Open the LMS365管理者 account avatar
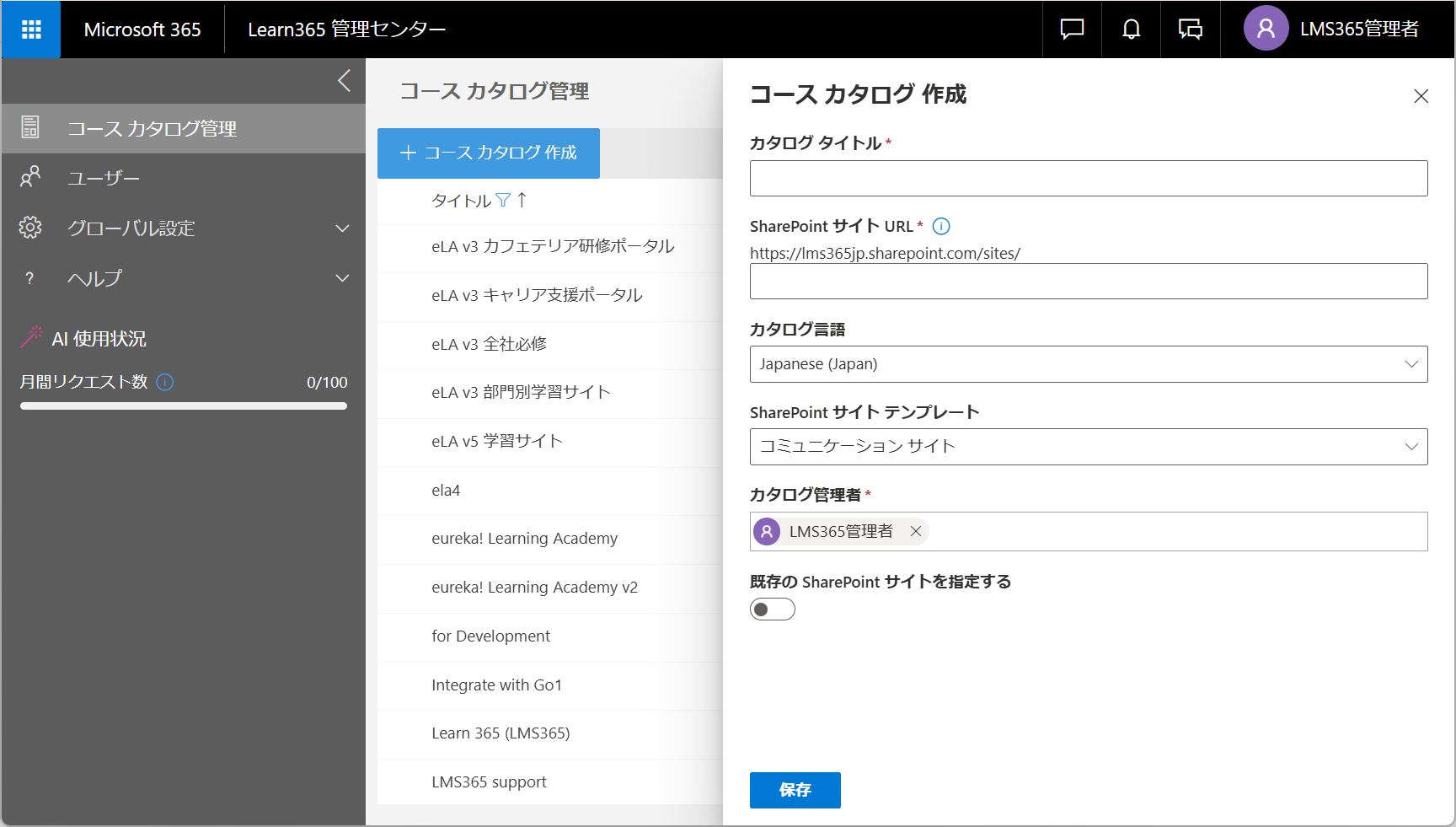1456x827 pixels. pos(1266,29)
